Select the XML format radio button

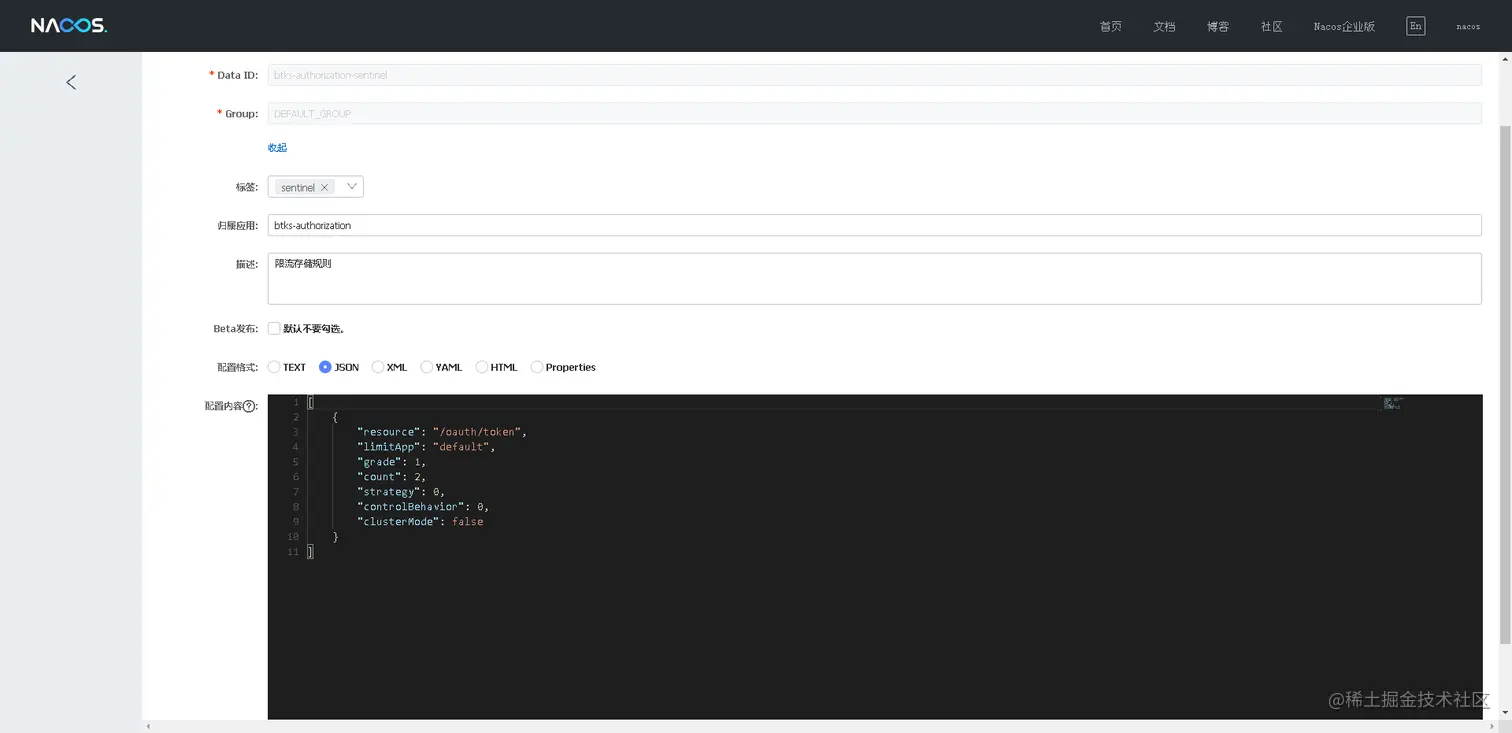point(378,367)
